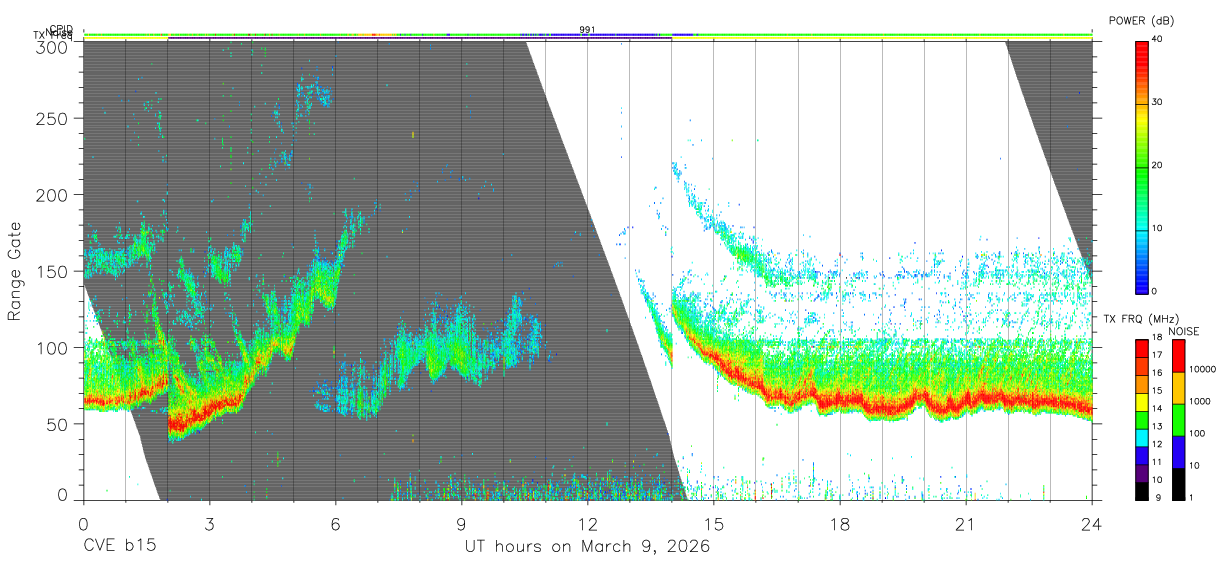Image resolution: width=1228 pixels, height=567 pixels.
Task: Click the Range Gate tick label "150"
Action: (53, 271)
